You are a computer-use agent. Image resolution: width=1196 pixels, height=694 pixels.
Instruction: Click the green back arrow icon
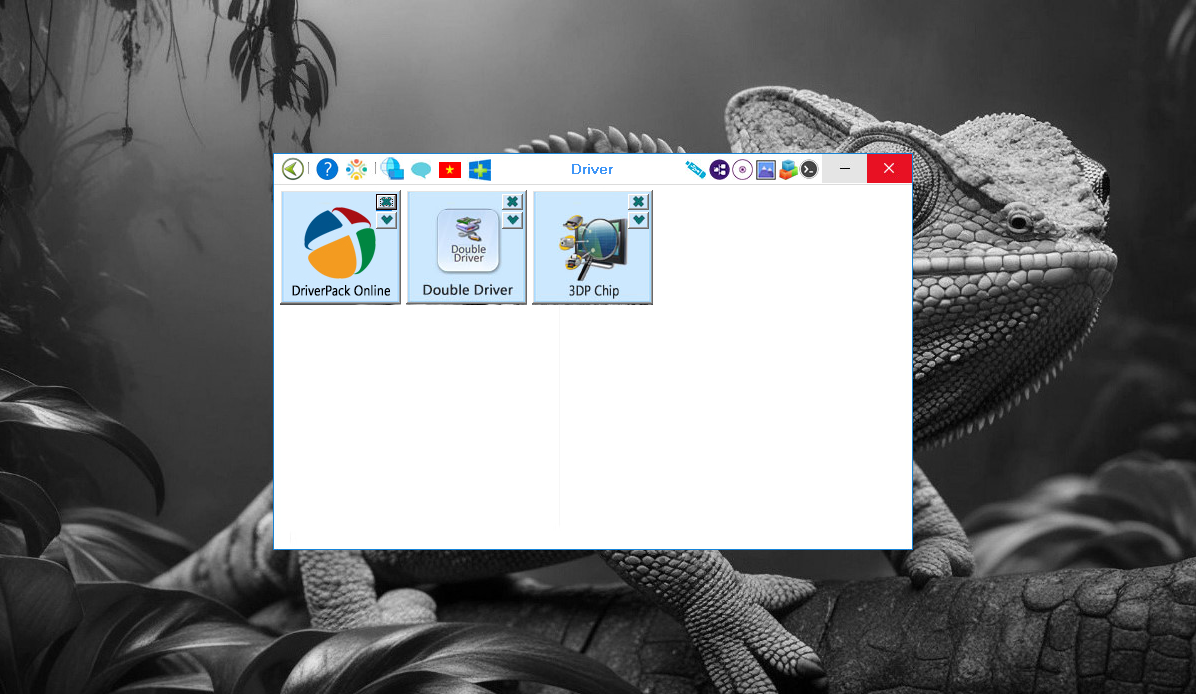pyautogui.click(x=292, y=169)
